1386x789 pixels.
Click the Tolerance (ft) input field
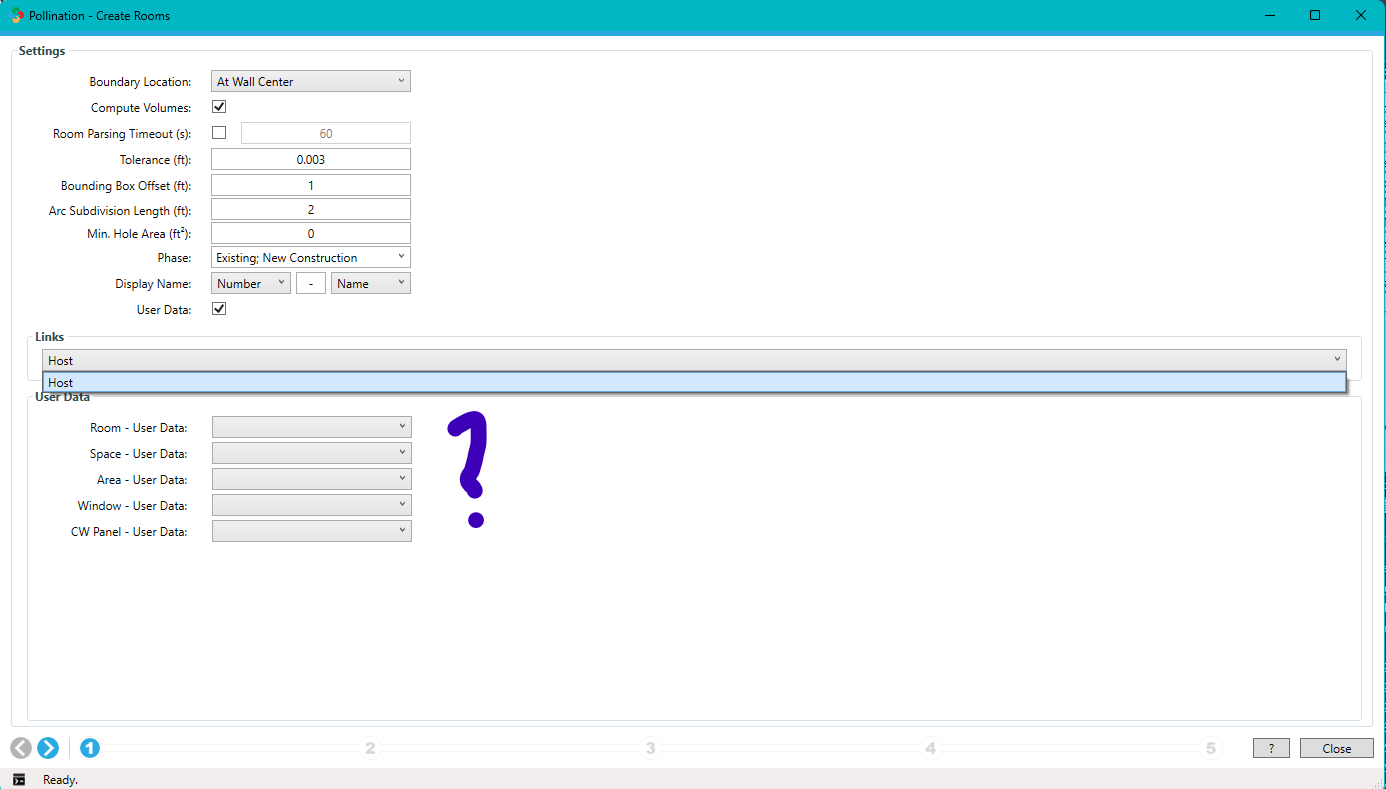click(311, 160)
